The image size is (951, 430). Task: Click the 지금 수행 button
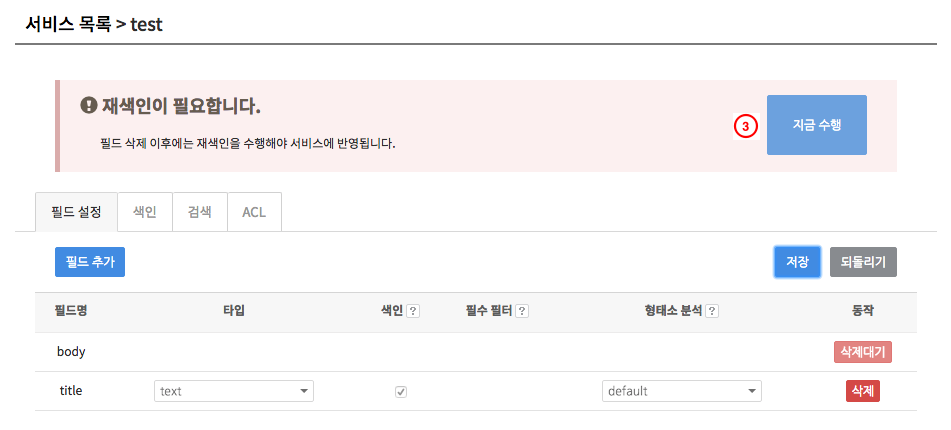[816, 125]
